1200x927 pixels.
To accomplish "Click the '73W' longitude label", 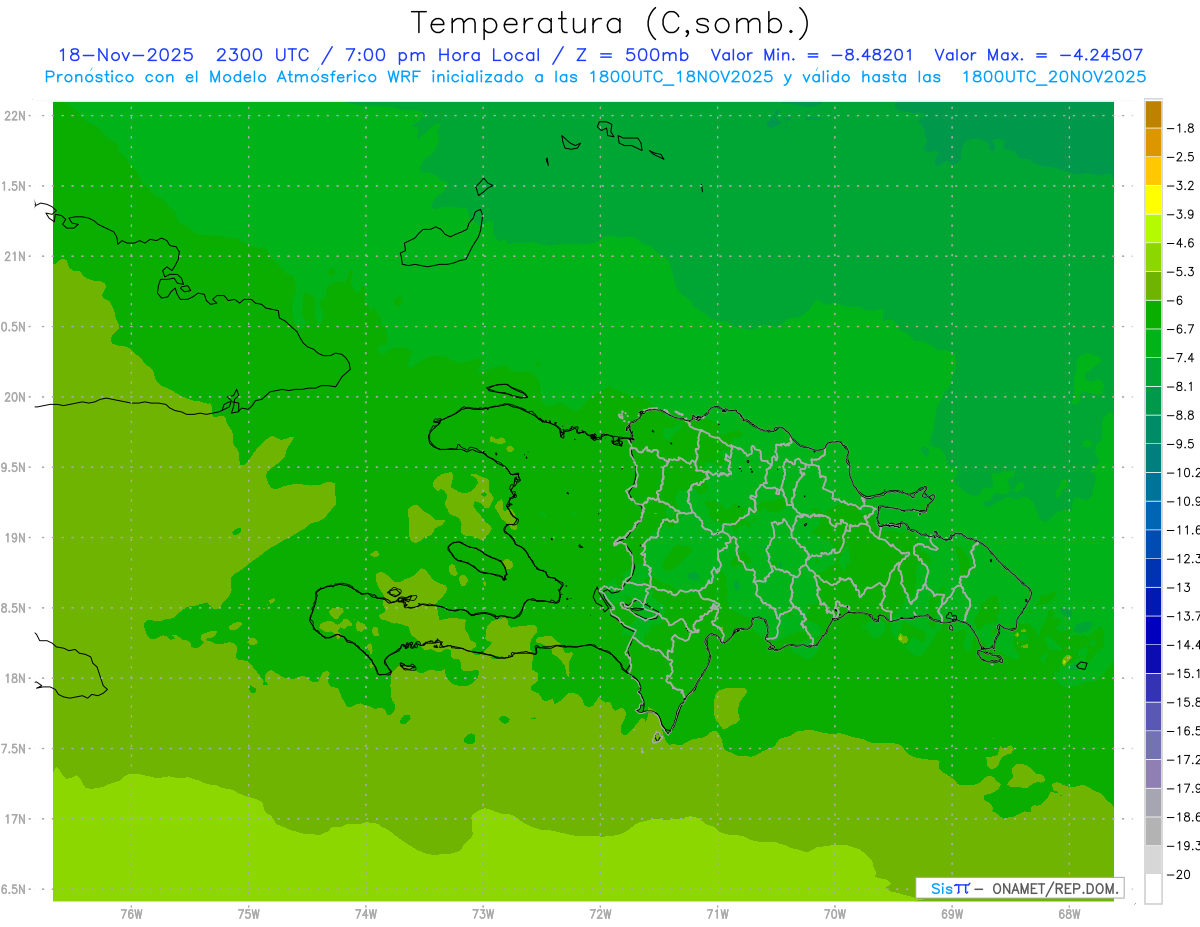I will click(x=483, y=914).
